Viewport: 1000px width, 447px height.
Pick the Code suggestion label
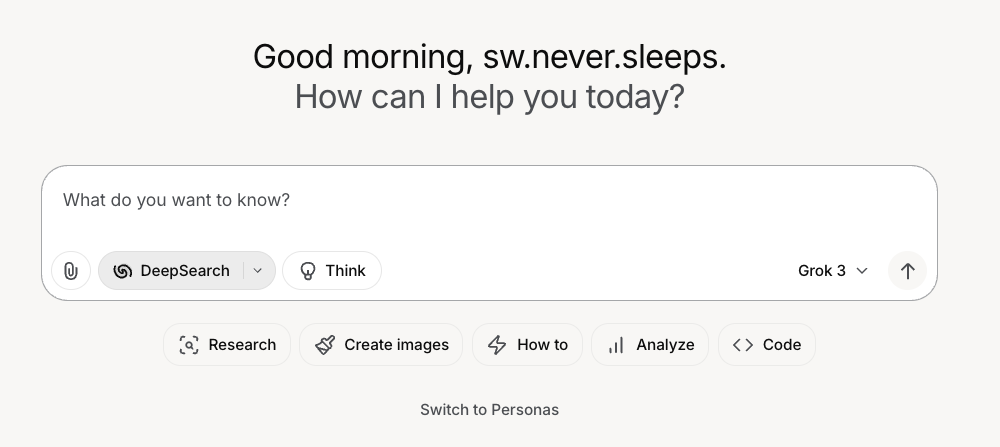[x=782, y=345]
